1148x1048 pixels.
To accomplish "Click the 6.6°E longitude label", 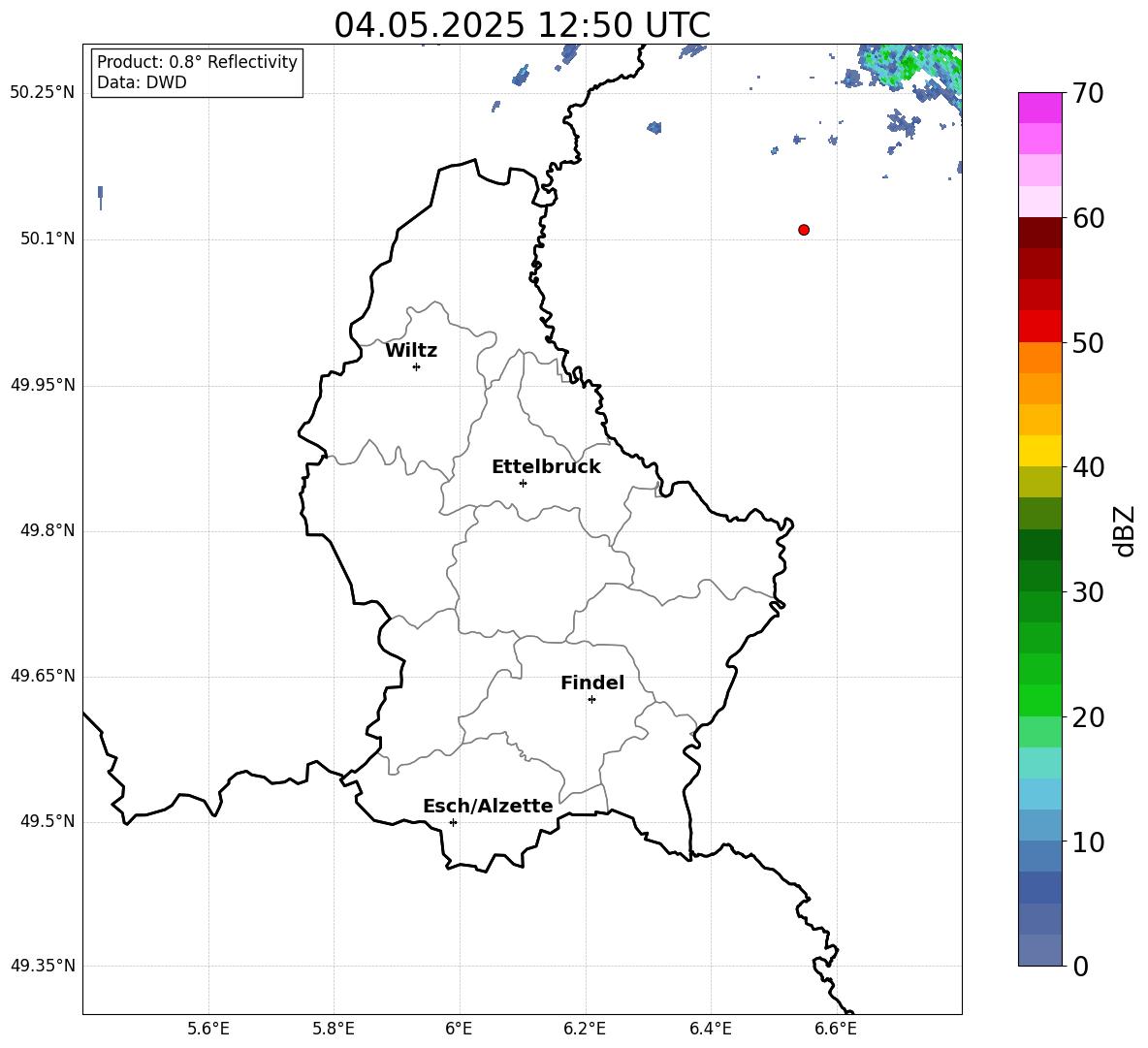I will pos(836,1029).
